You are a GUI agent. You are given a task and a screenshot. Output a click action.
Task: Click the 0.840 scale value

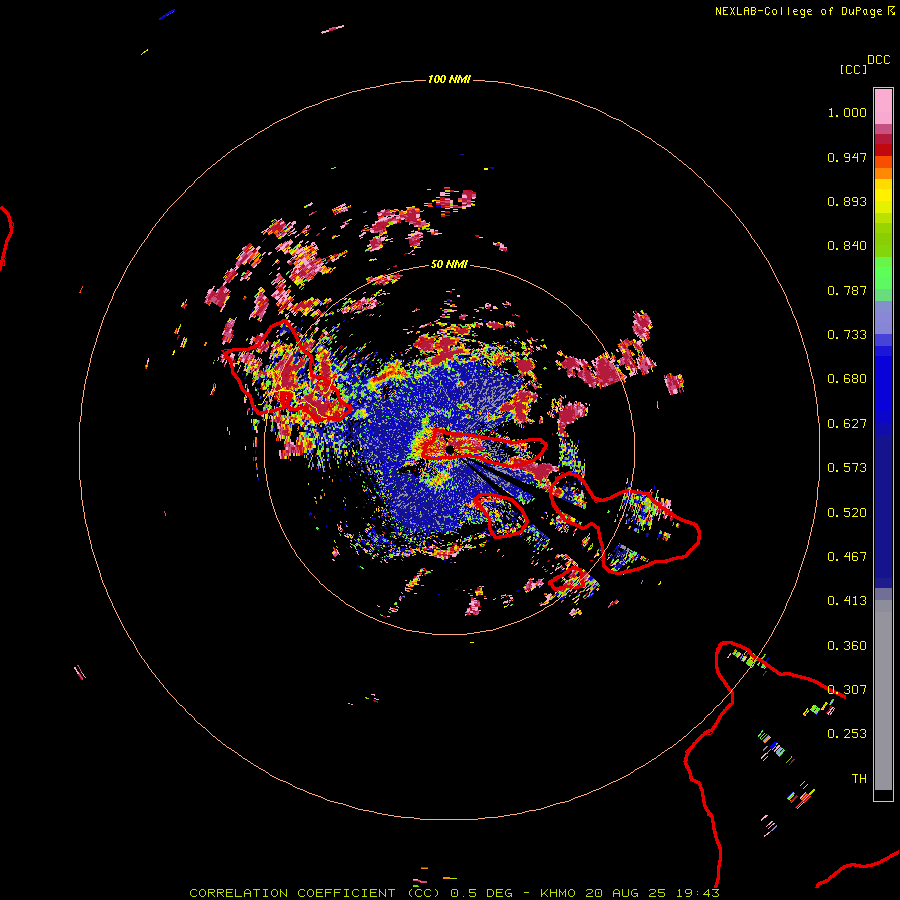pyautogui.click(x=847, y=246)
